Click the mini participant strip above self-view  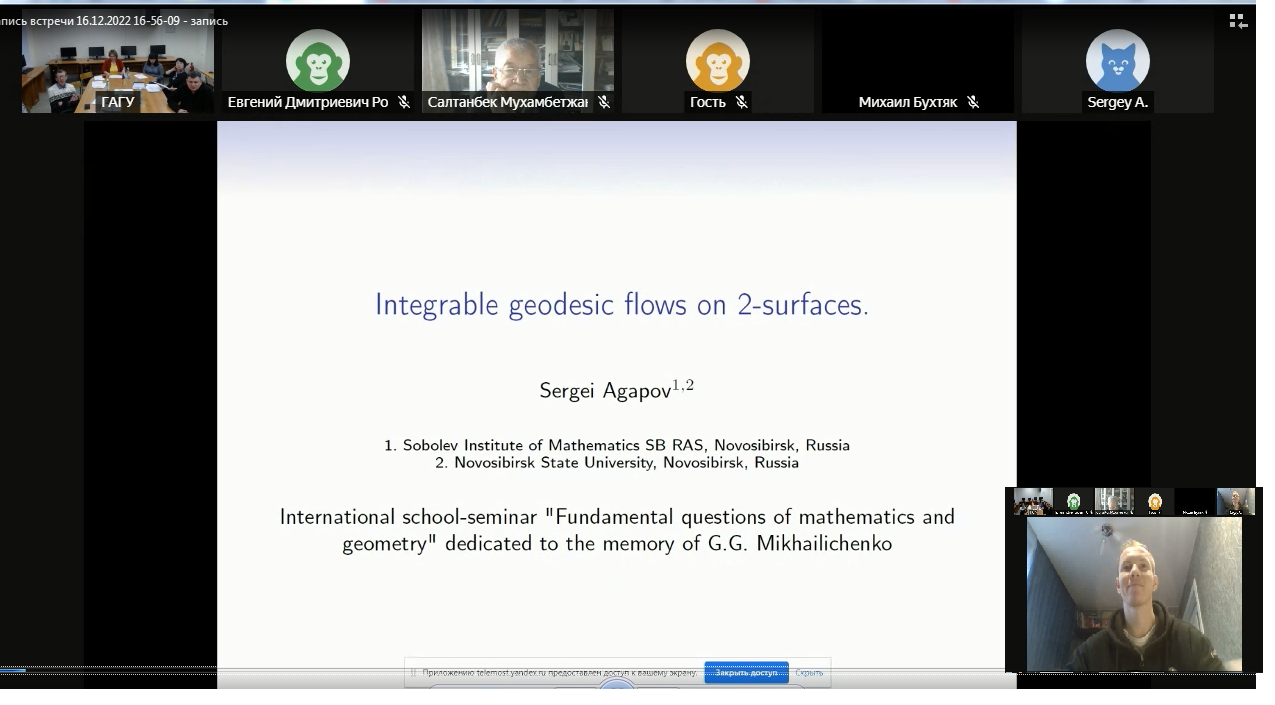pyautogui.click(x=1133, y=501)
